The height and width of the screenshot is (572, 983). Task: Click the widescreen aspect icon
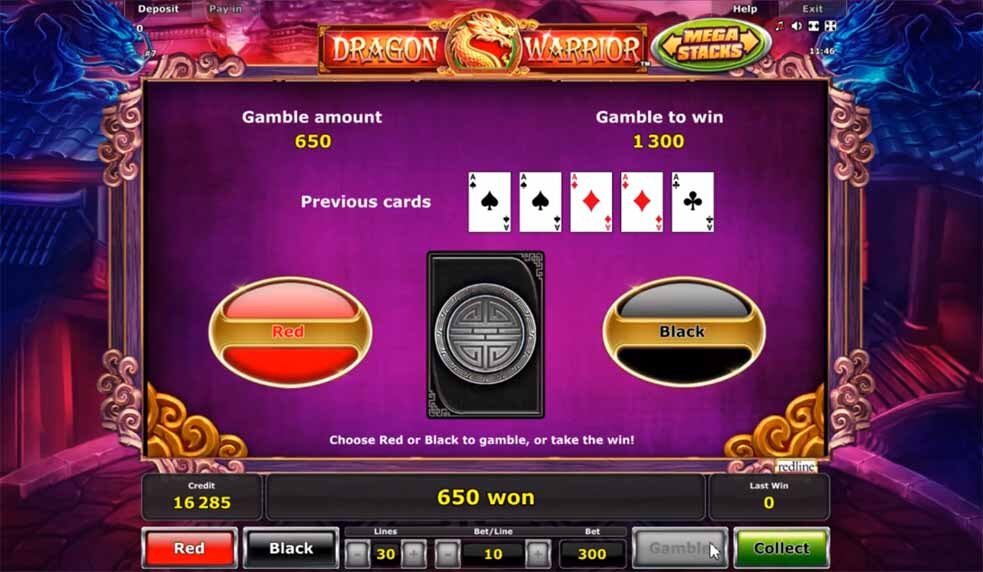coord(813,26)
